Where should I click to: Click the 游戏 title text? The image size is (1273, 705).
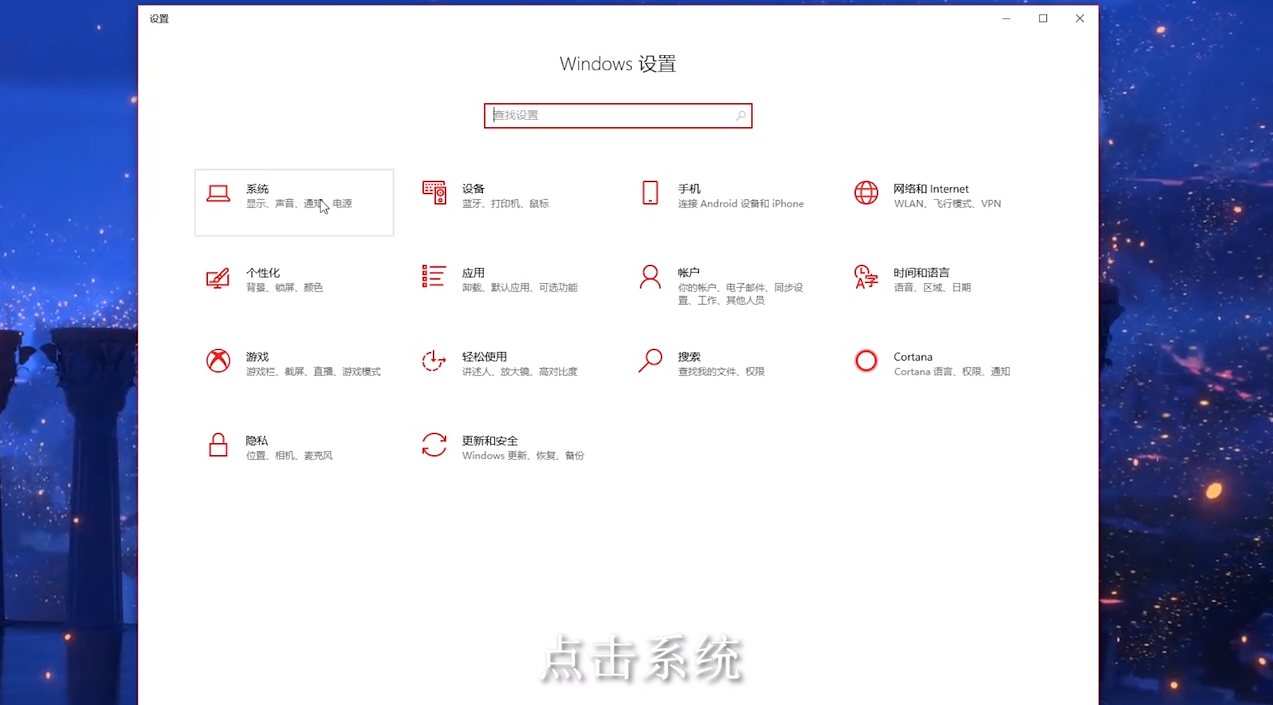(257, 357)
